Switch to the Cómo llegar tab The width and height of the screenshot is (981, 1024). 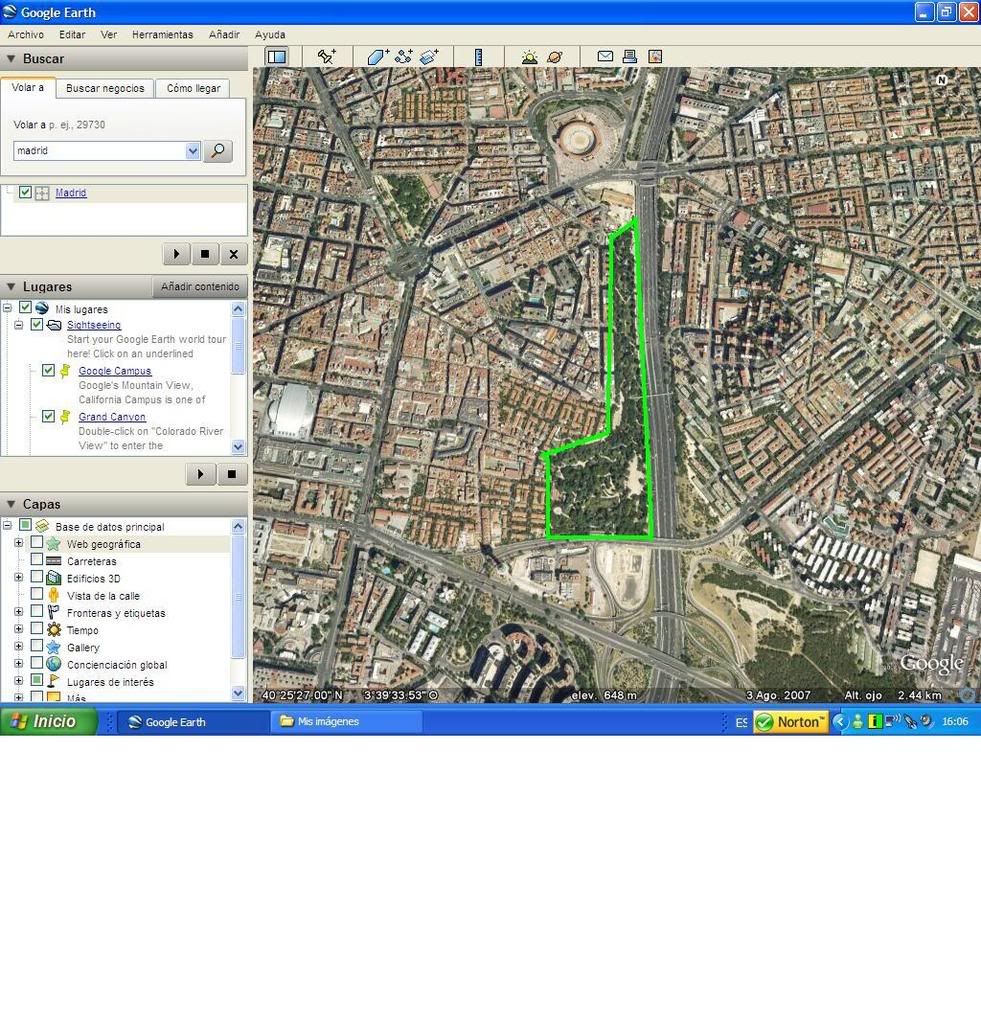193,88
